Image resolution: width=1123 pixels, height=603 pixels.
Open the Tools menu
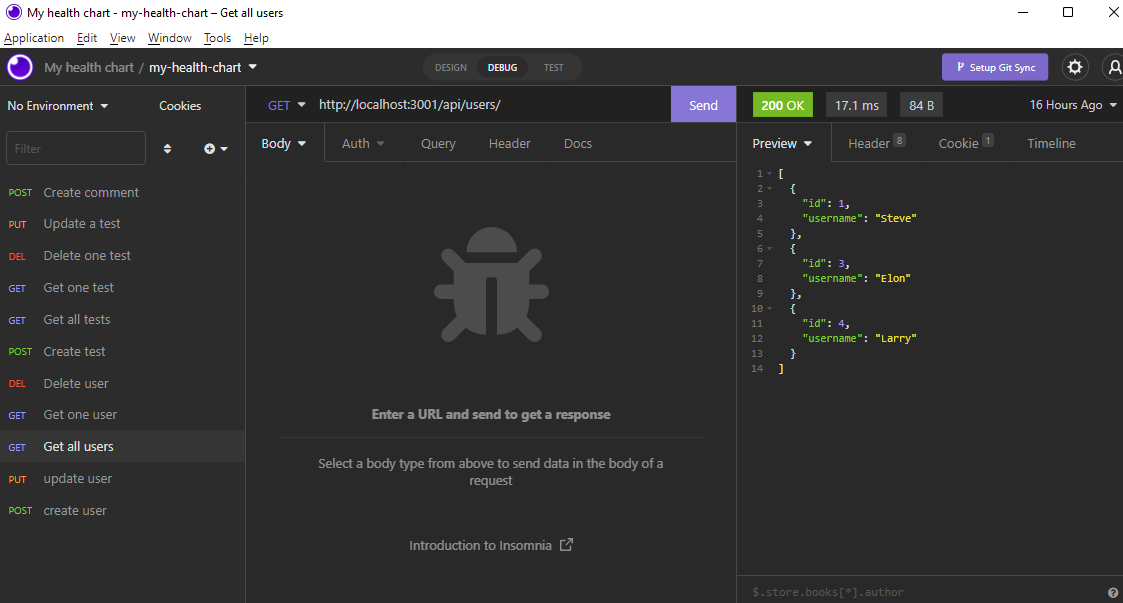(217, 38)
